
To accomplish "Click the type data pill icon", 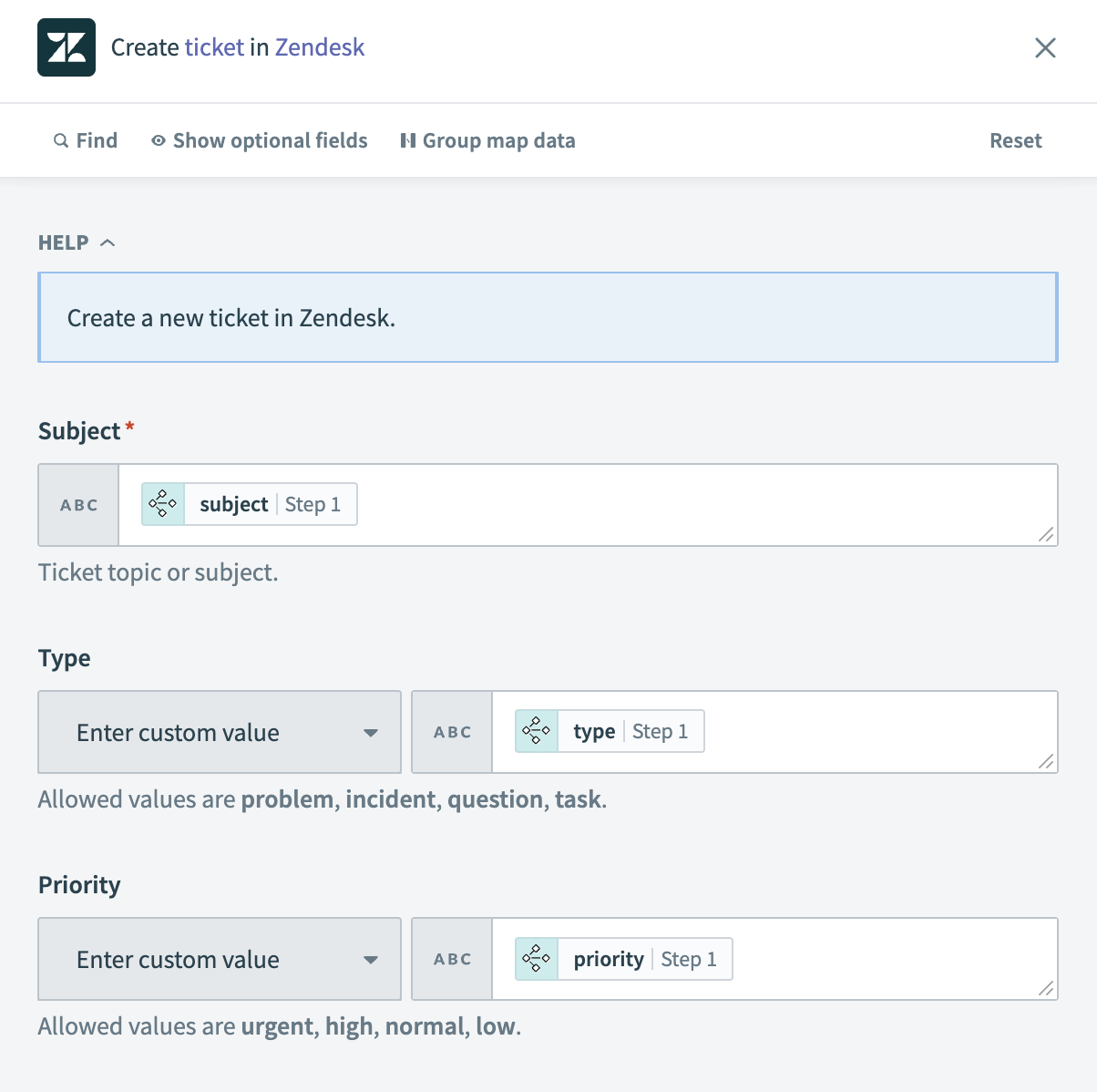I will [537, 731].
